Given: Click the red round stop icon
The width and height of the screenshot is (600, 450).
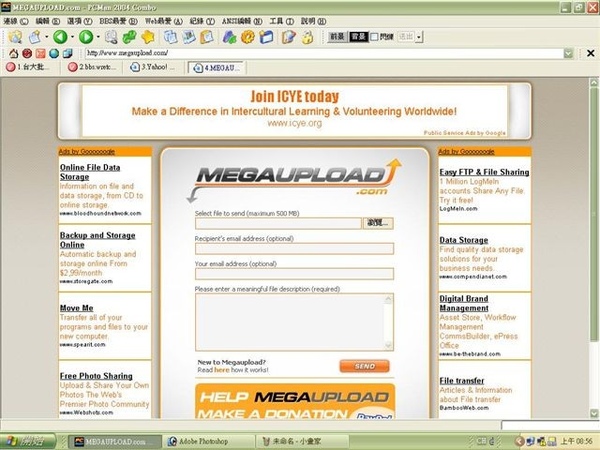Looking at the screenshot, I should pos(27,54).
